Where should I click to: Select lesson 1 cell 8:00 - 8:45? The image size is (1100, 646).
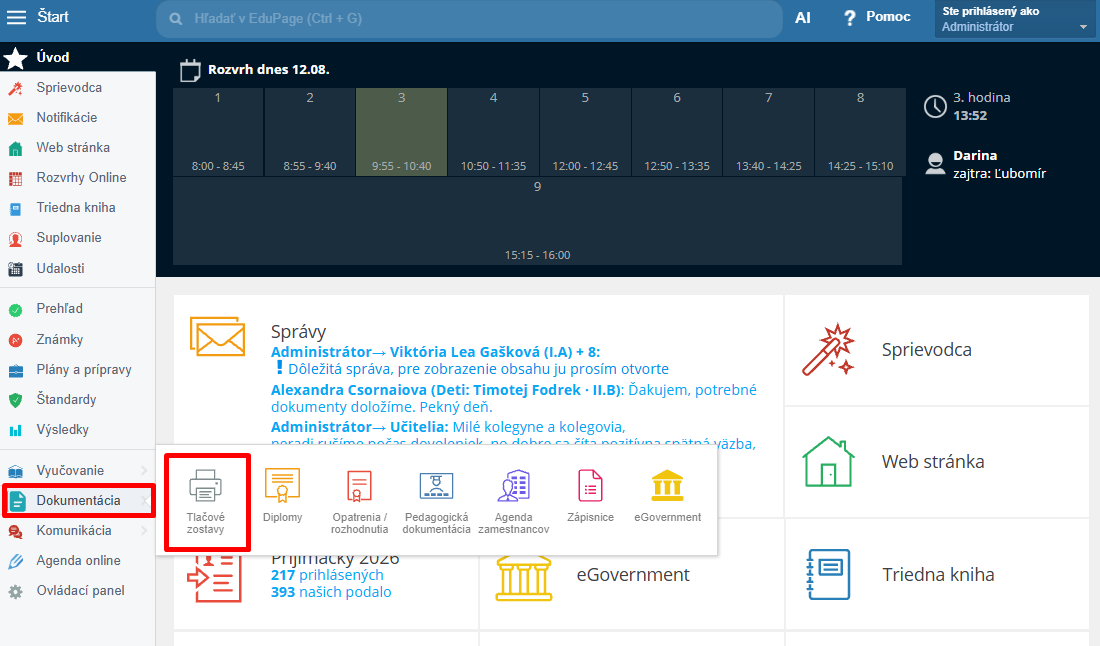[218, 132]
